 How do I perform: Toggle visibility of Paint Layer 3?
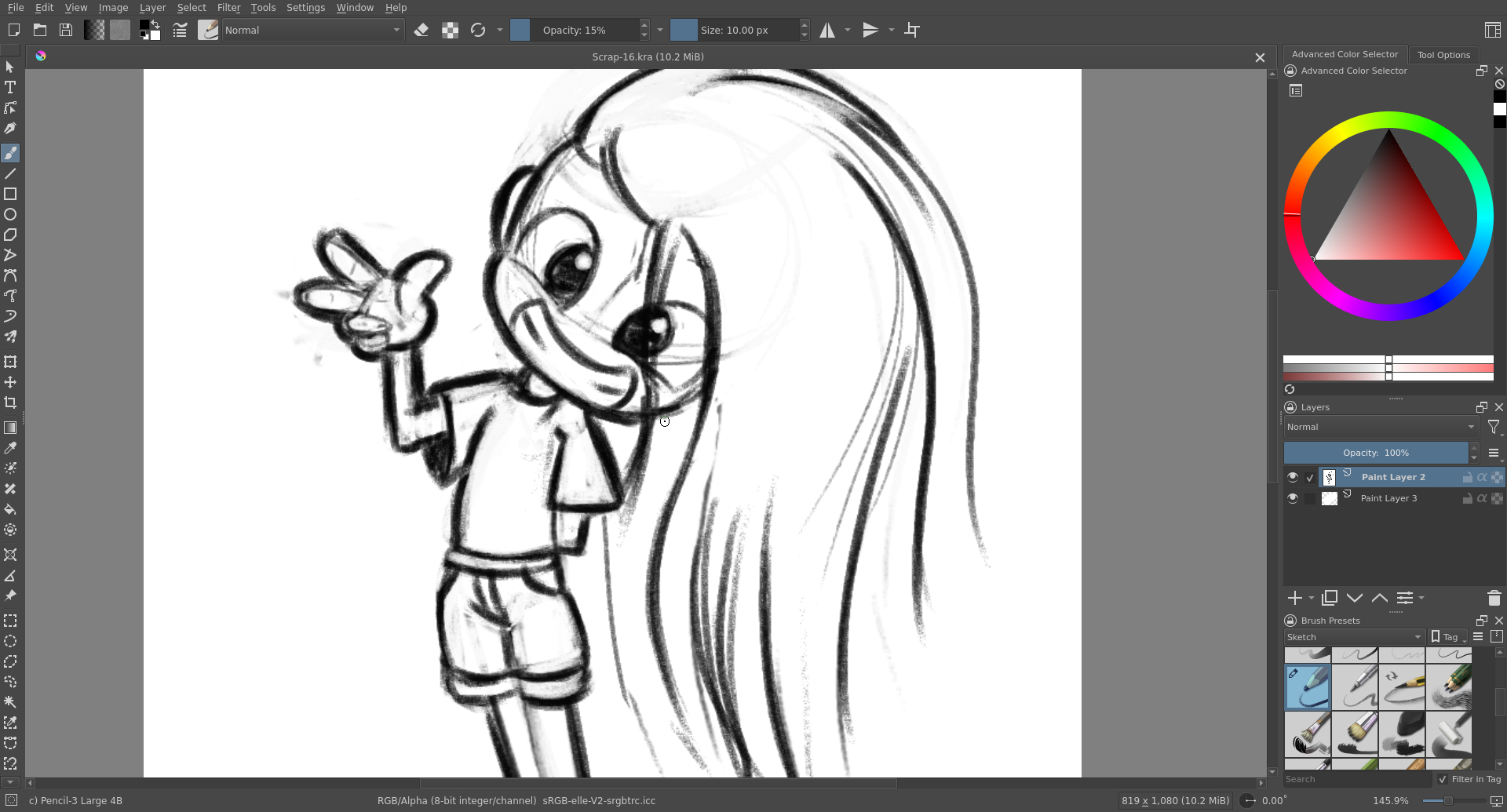point(1293,498)
